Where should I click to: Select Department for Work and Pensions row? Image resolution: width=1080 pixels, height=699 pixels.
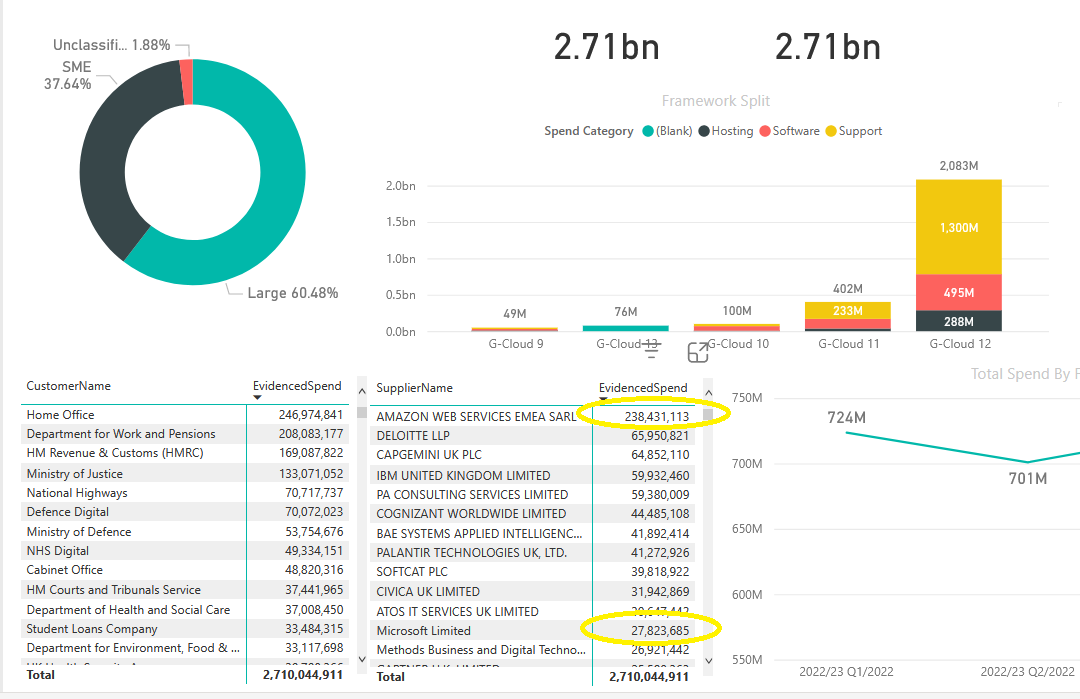(185, 434)
